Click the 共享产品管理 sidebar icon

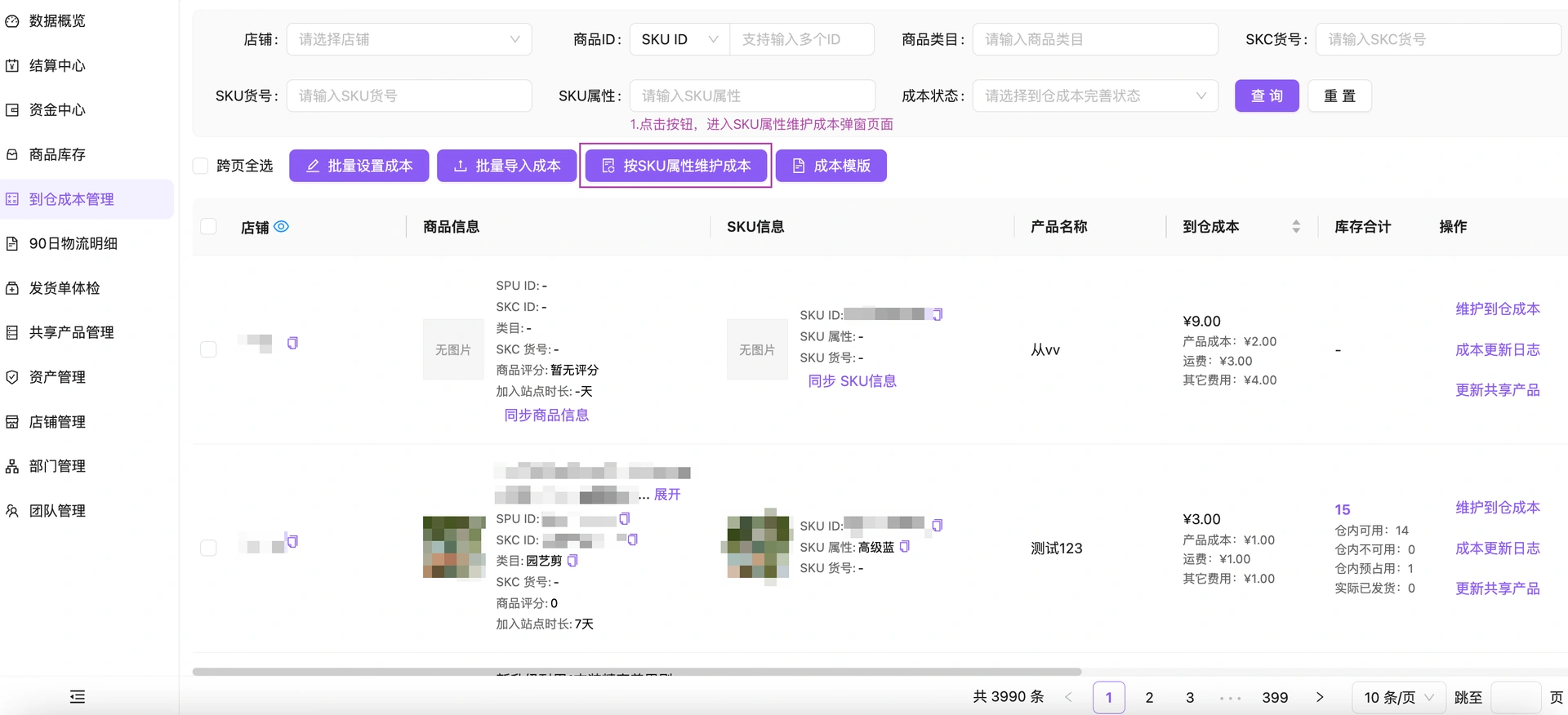click(x=12, y=332)
